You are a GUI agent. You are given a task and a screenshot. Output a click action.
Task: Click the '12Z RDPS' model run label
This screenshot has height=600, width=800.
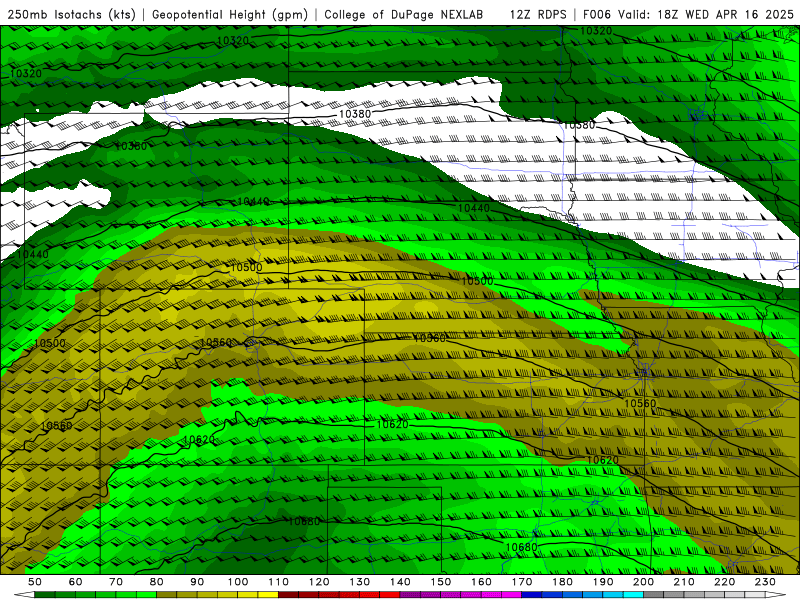tap(538, 14)
